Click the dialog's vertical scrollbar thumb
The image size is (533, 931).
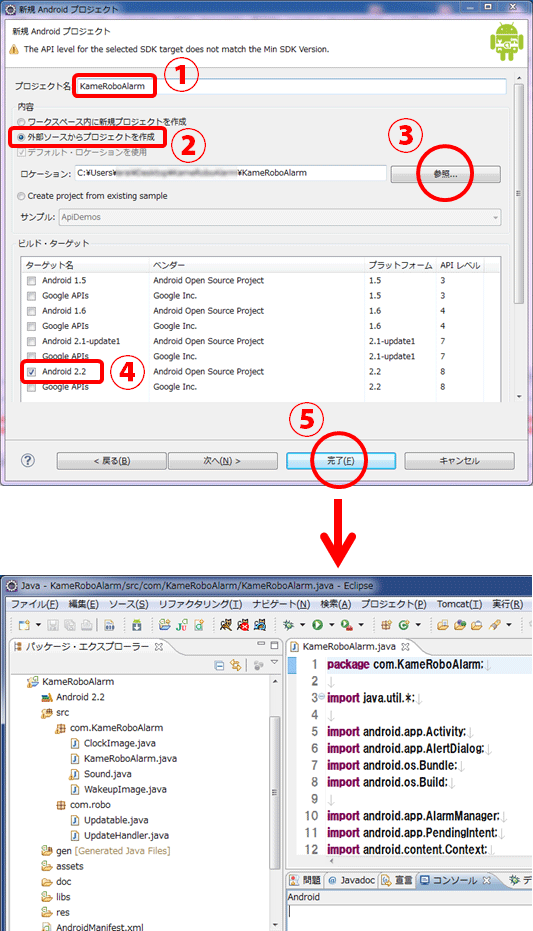tap(519, 193)
